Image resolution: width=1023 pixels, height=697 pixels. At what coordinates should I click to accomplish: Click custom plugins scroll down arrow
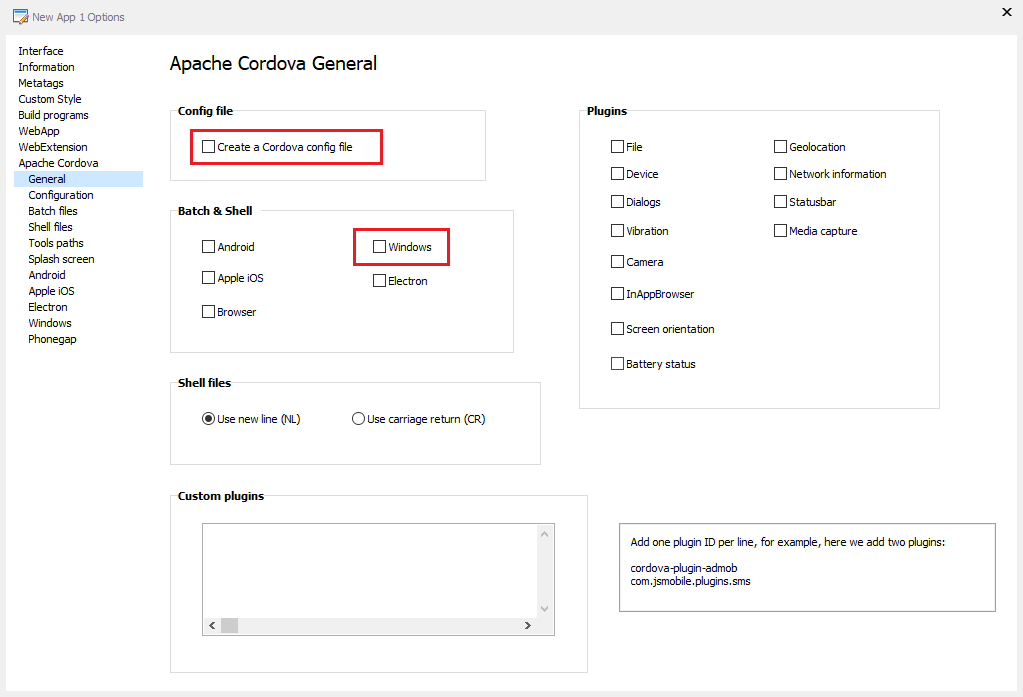tap(545, 609)
